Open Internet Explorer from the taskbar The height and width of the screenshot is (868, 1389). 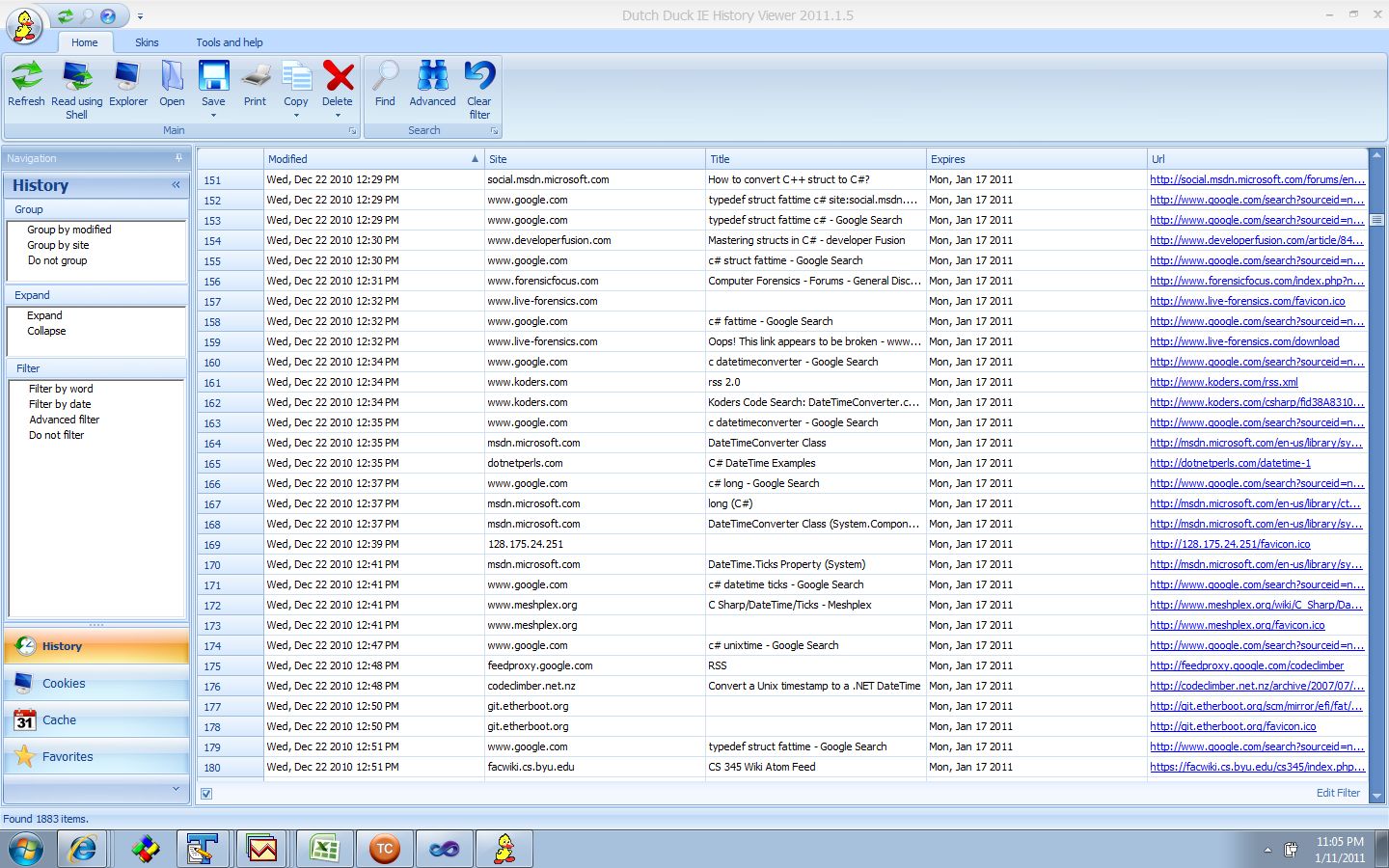[82, 850]
